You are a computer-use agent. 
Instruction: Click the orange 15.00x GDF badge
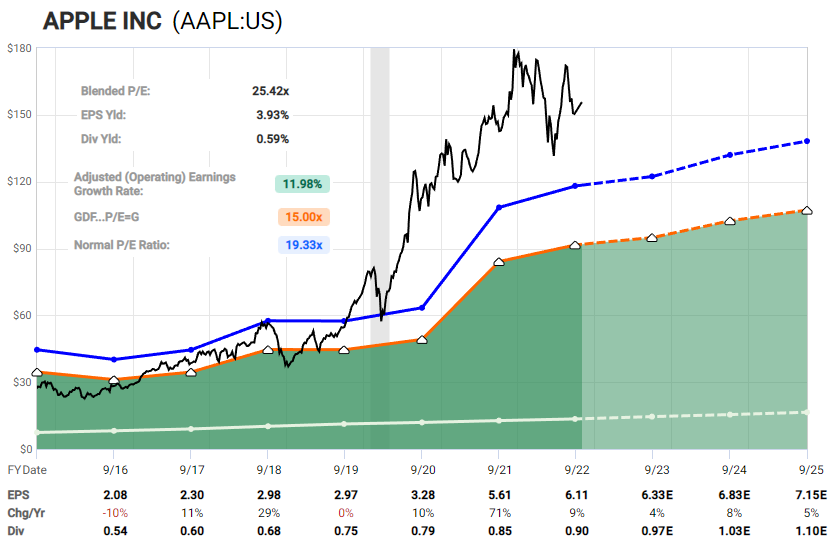(304, 217)
